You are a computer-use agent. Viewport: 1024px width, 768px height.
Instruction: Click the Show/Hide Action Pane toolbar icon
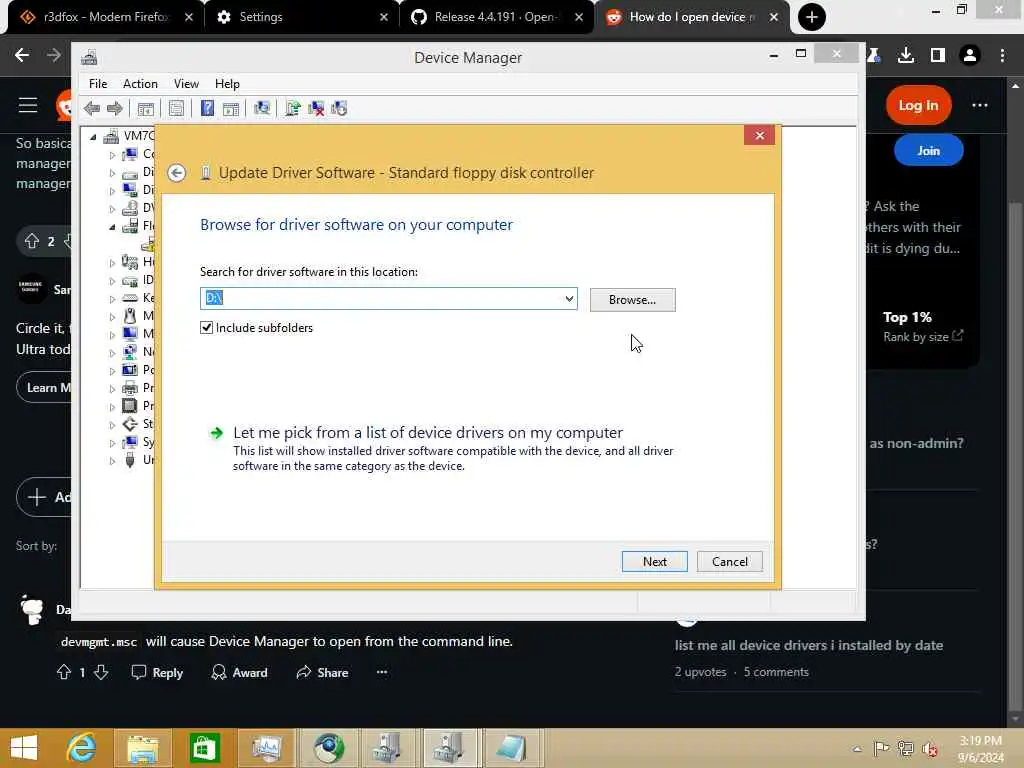click(x=231, y=108)
